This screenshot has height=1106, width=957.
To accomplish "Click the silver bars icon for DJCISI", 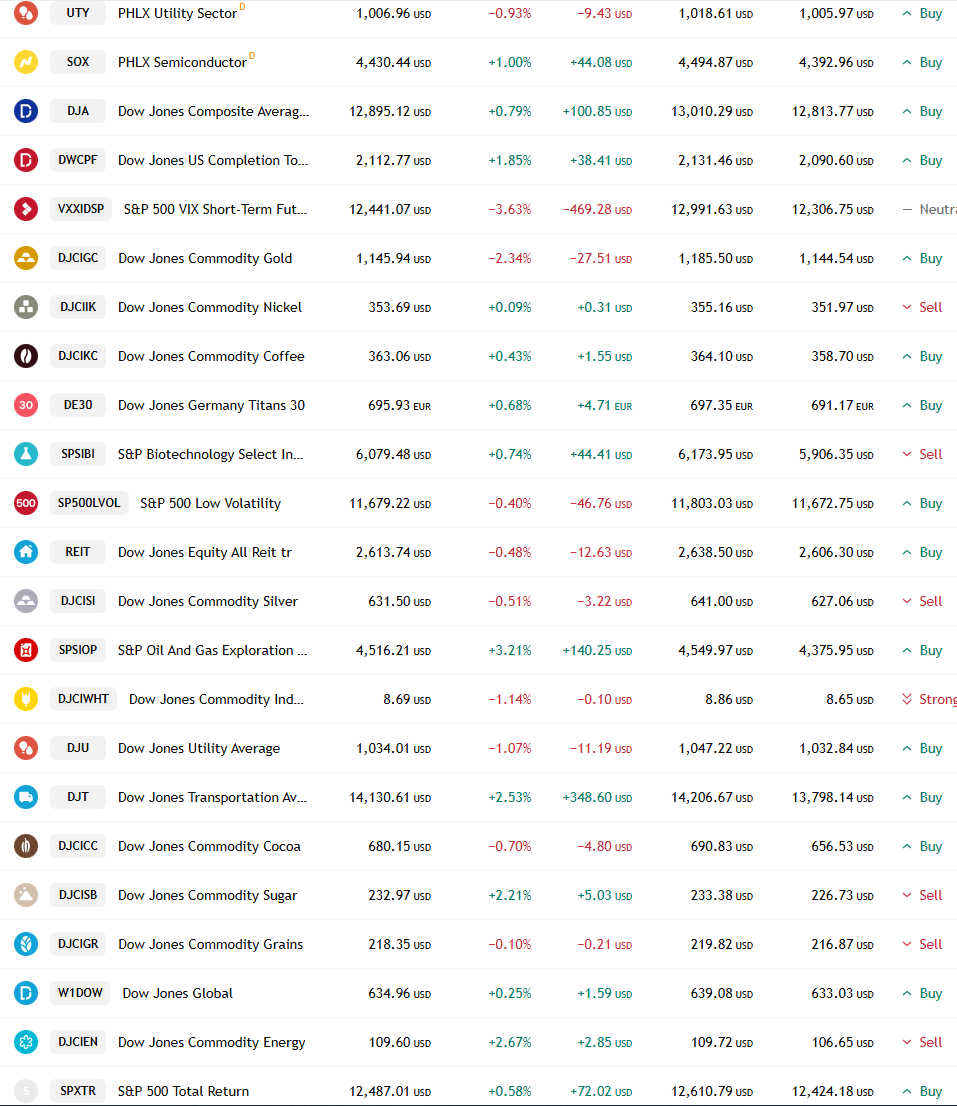I will (x=26, y=601).
